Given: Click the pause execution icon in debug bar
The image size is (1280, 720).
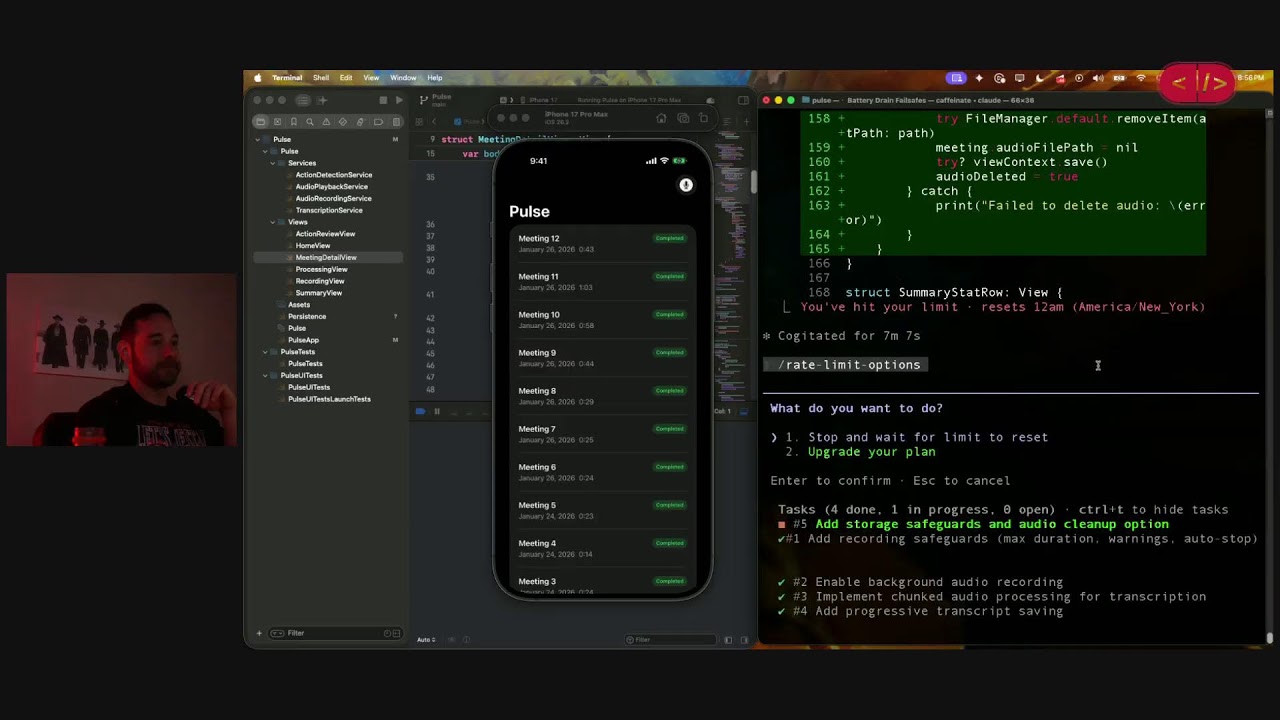Looking at the screenshot, I should pyautogui.click(x=436, y=411).
